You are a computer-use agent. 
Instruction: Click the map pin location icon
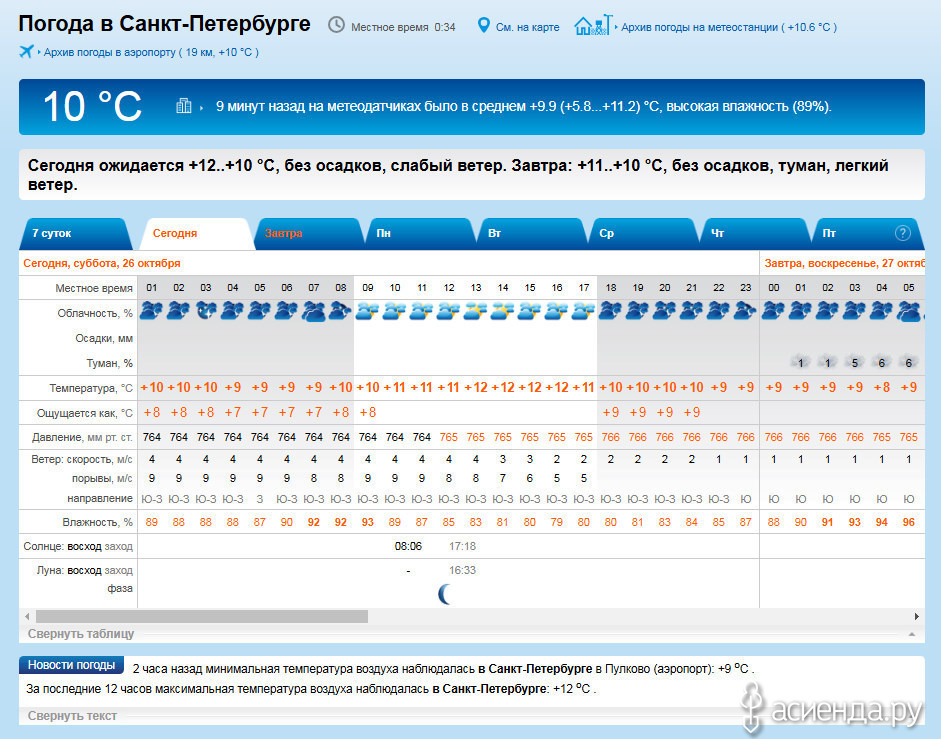coord(483,25)
